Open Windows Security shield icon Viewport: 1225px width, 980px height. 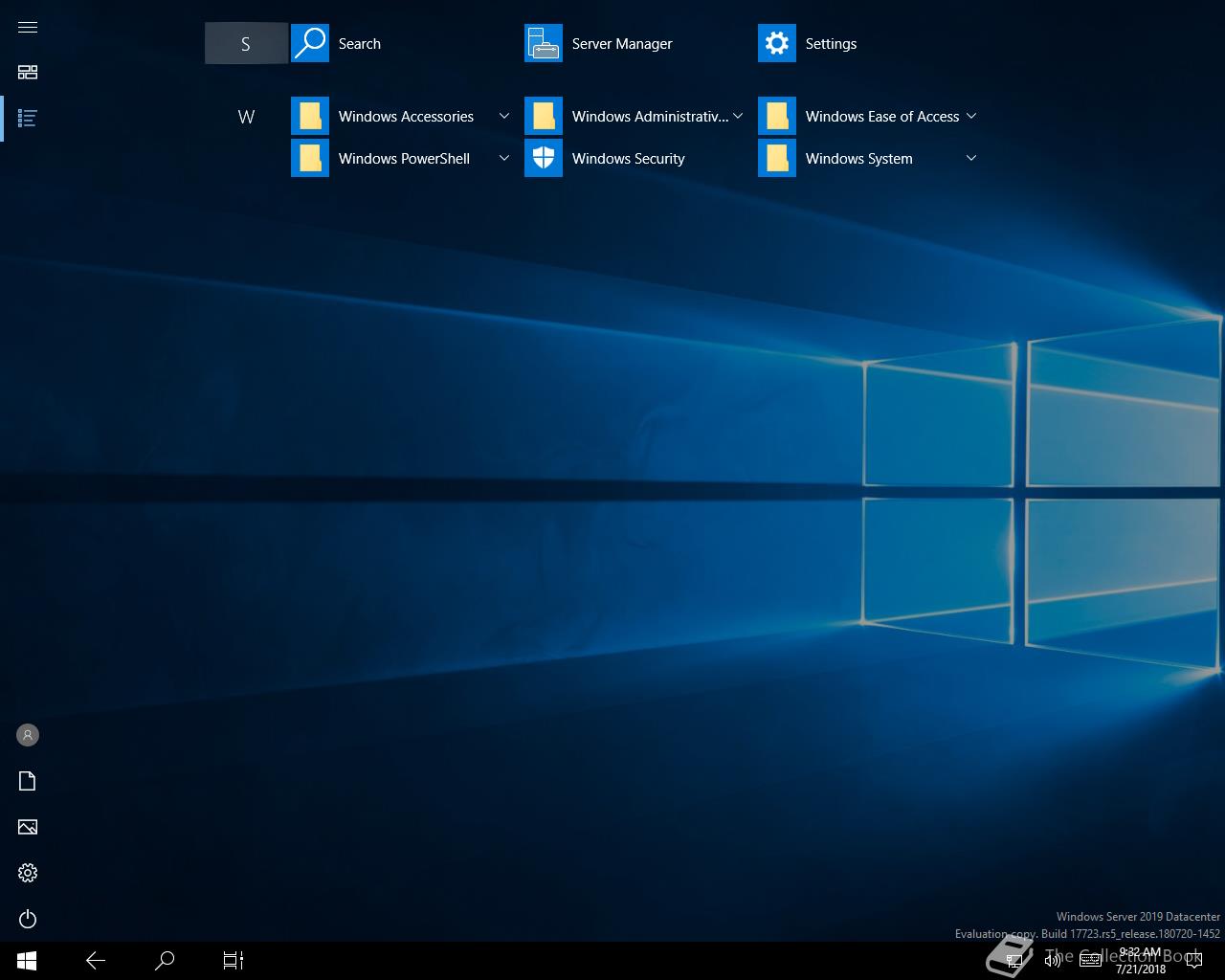pos(544,158)
